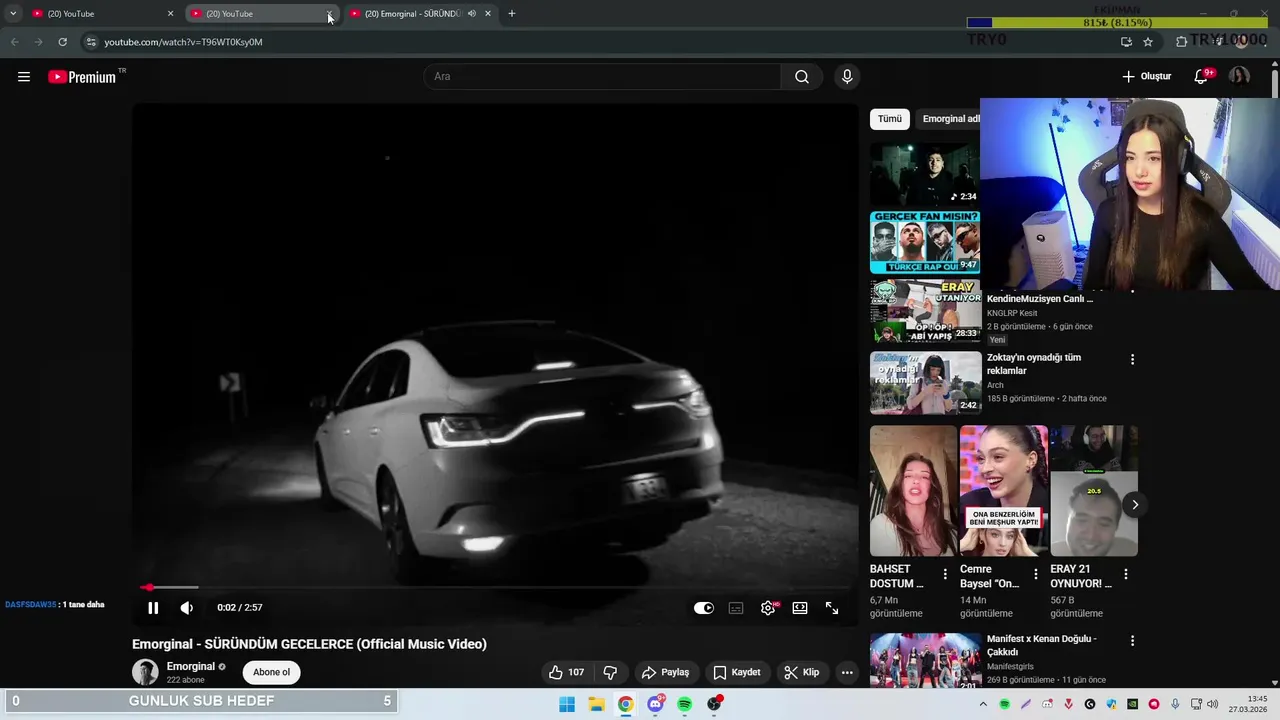Focus the Ara search field
Image resolution: width=1280 pixels, height=720 pixels.
[602, 77]
